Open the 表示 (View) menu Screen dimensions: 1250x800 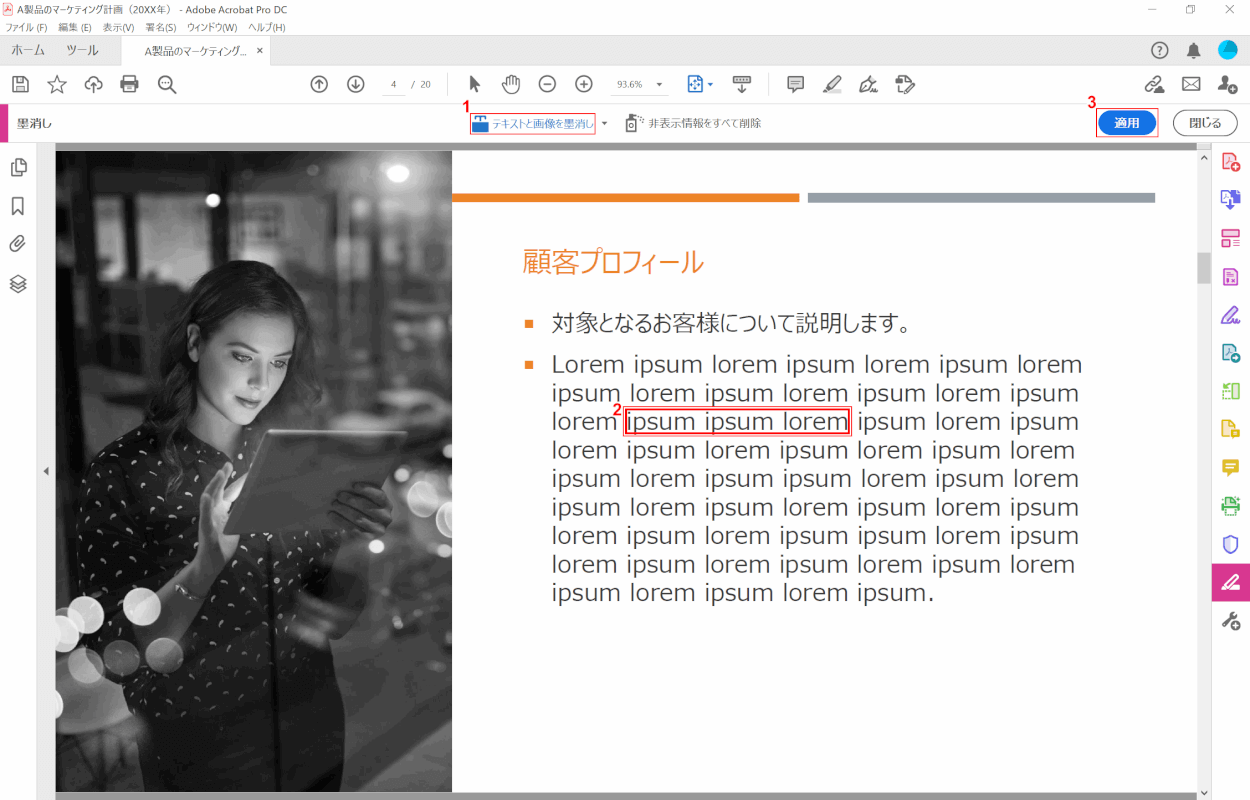tap(118, 27)
